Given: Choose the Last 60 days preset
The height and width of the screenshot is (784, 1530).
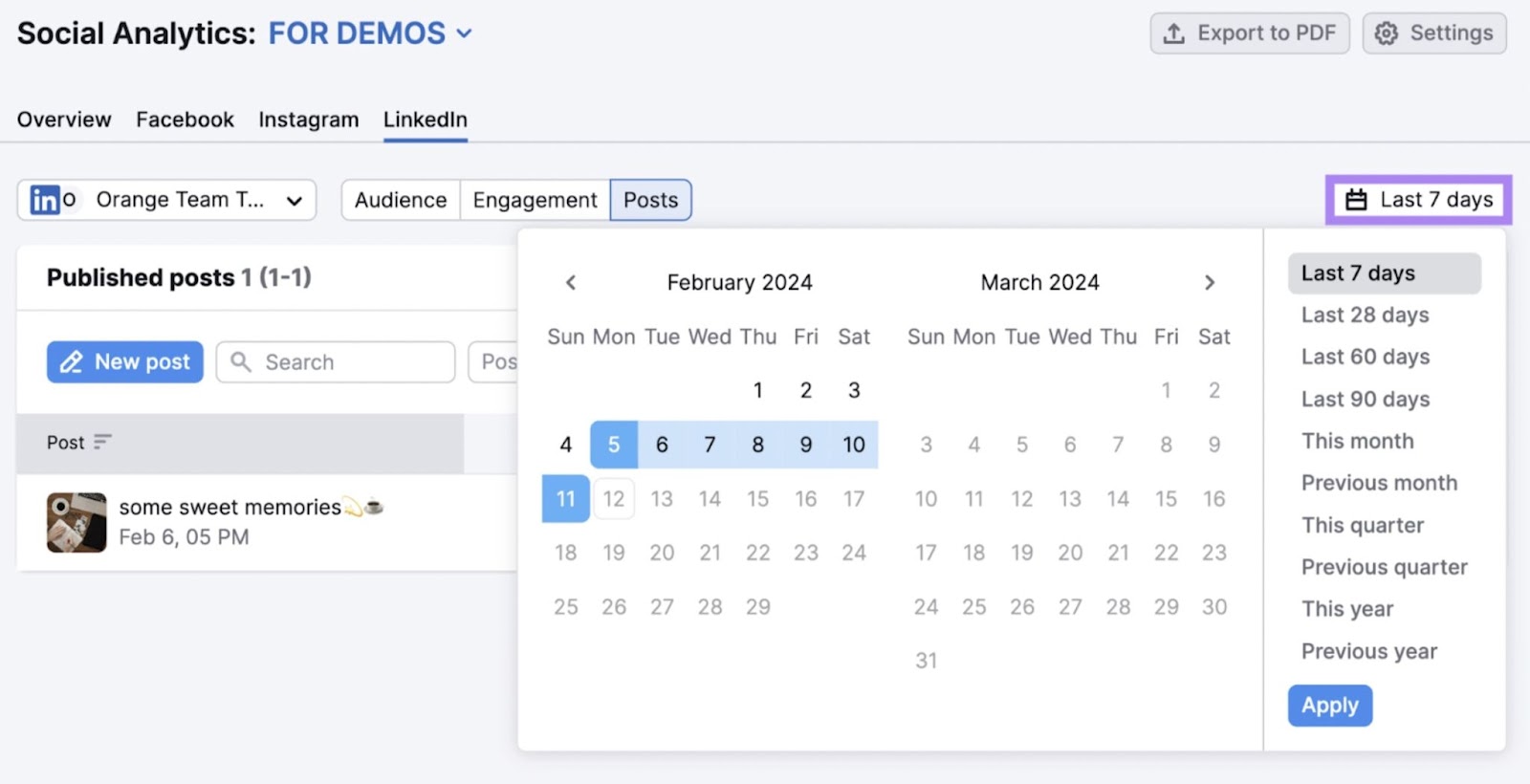Looking at the screenshot, I should click(x=1366, y=358).
